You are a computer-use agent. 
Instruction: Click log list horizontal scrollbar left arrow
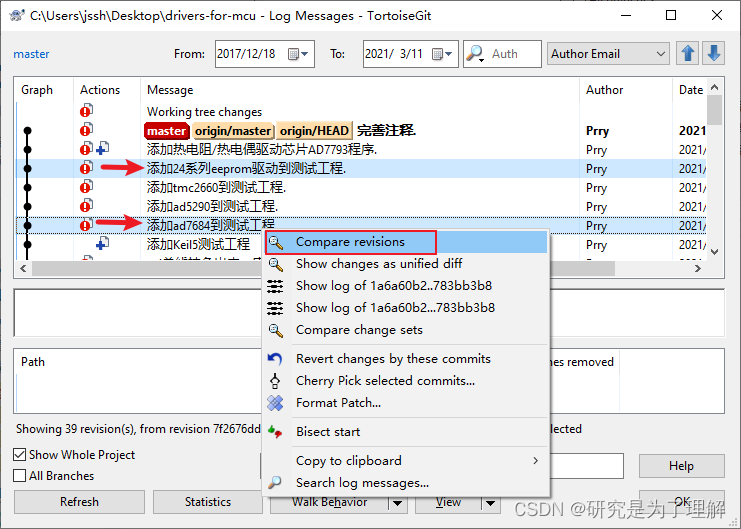tap(23, 269)
